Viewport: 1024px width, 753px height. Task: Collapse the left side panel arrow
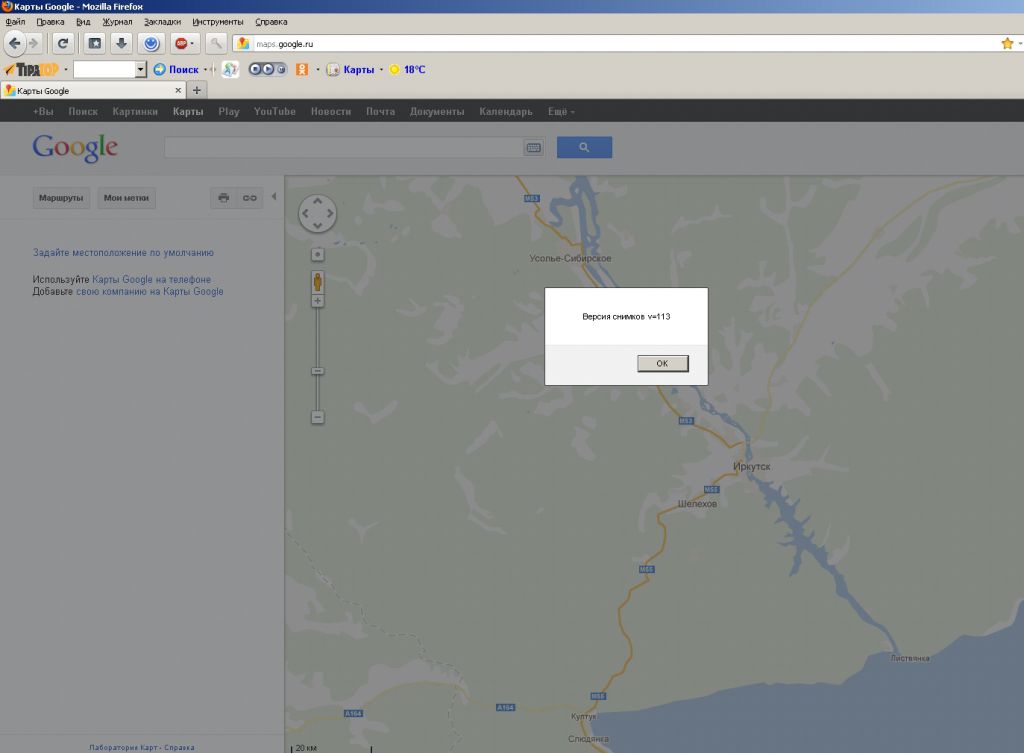point(274,197)
